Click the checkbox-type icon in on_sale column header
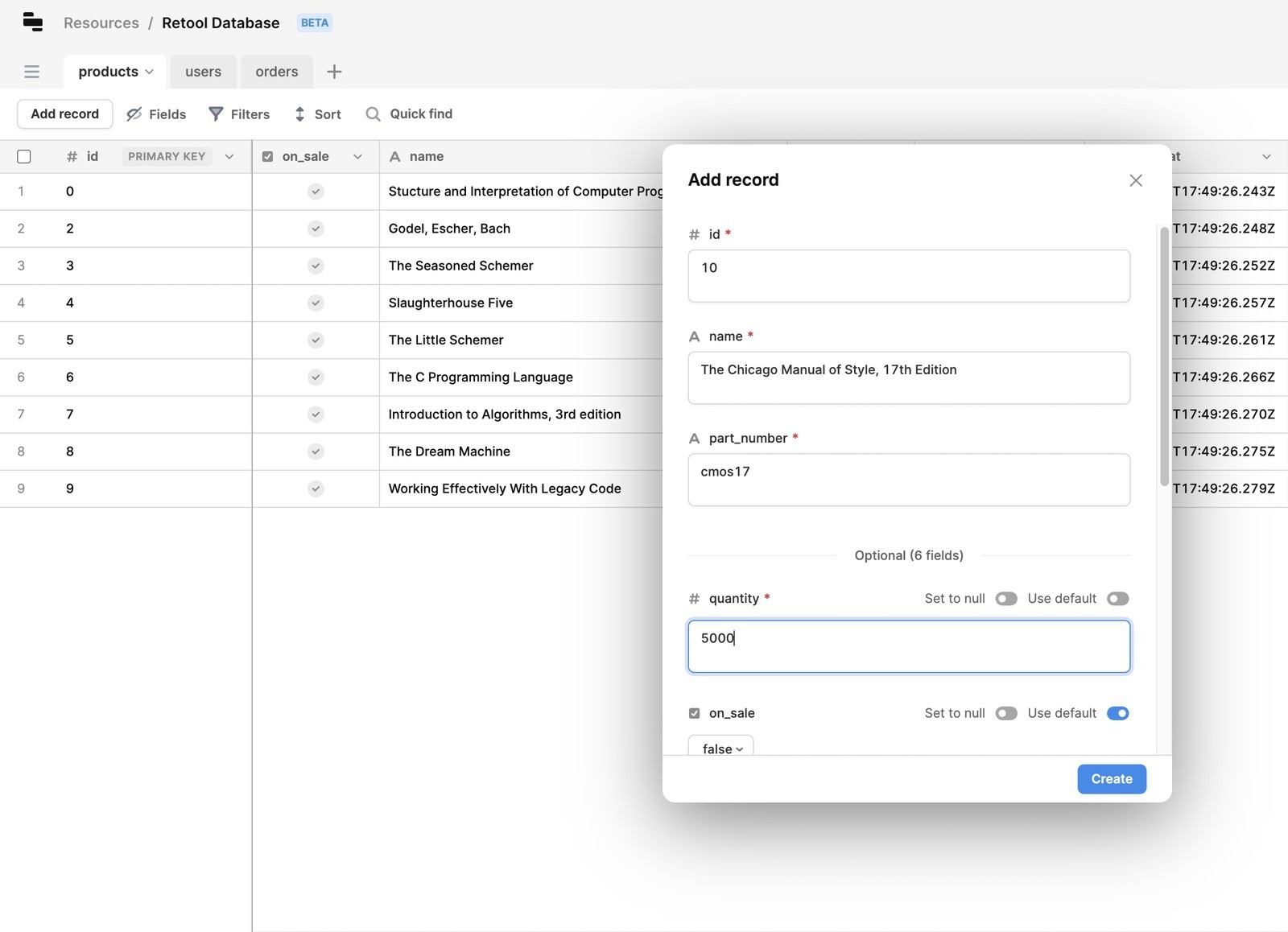 click(267, 157)
